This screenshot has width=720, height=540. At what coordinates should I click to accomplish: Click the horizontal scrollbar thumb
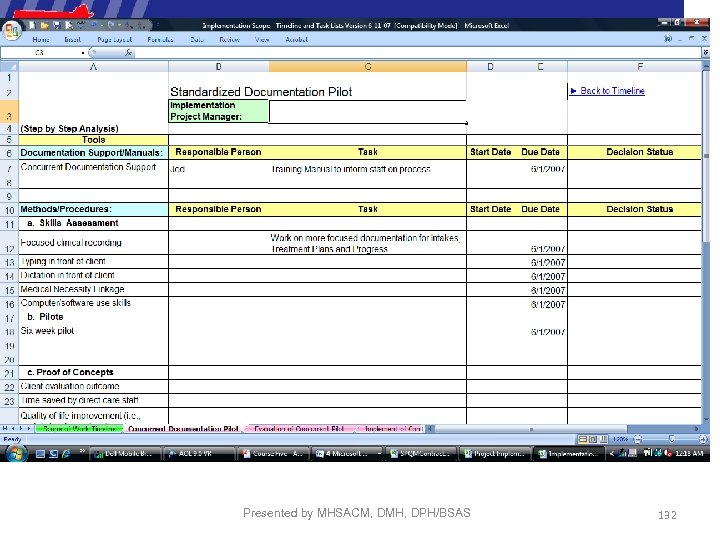tap(530, 429)
